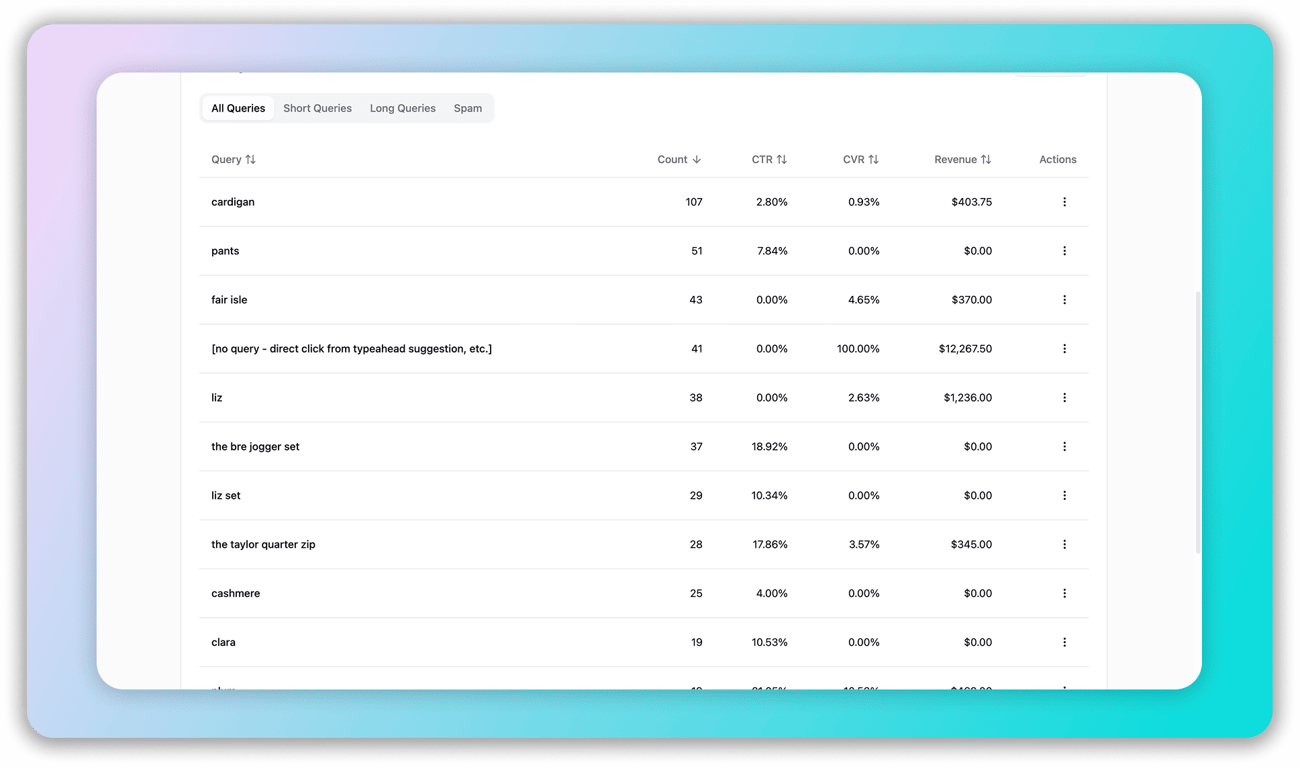The image size is (1300, 768).
Task: Sort table by CTR column
Action: (769, 160)
